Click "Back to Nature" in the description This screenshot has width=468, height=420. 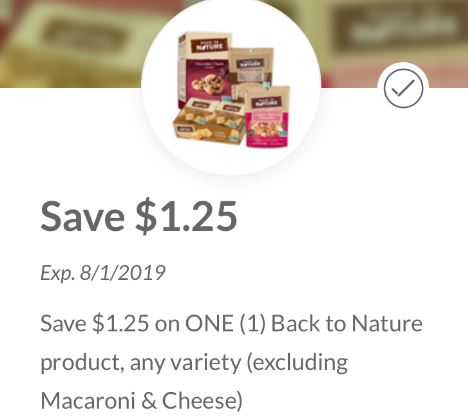click(x=347, y=323)
